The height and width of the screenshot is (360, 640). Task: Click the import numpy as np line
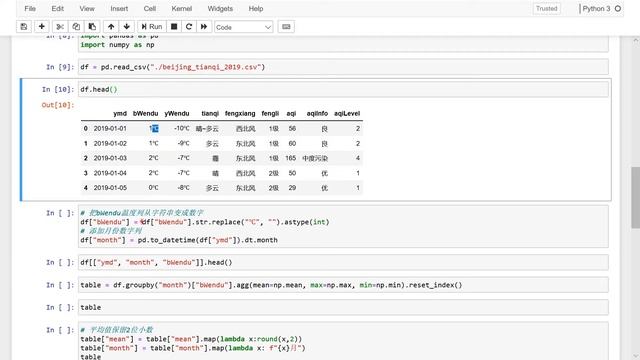[x=117, y=45]
